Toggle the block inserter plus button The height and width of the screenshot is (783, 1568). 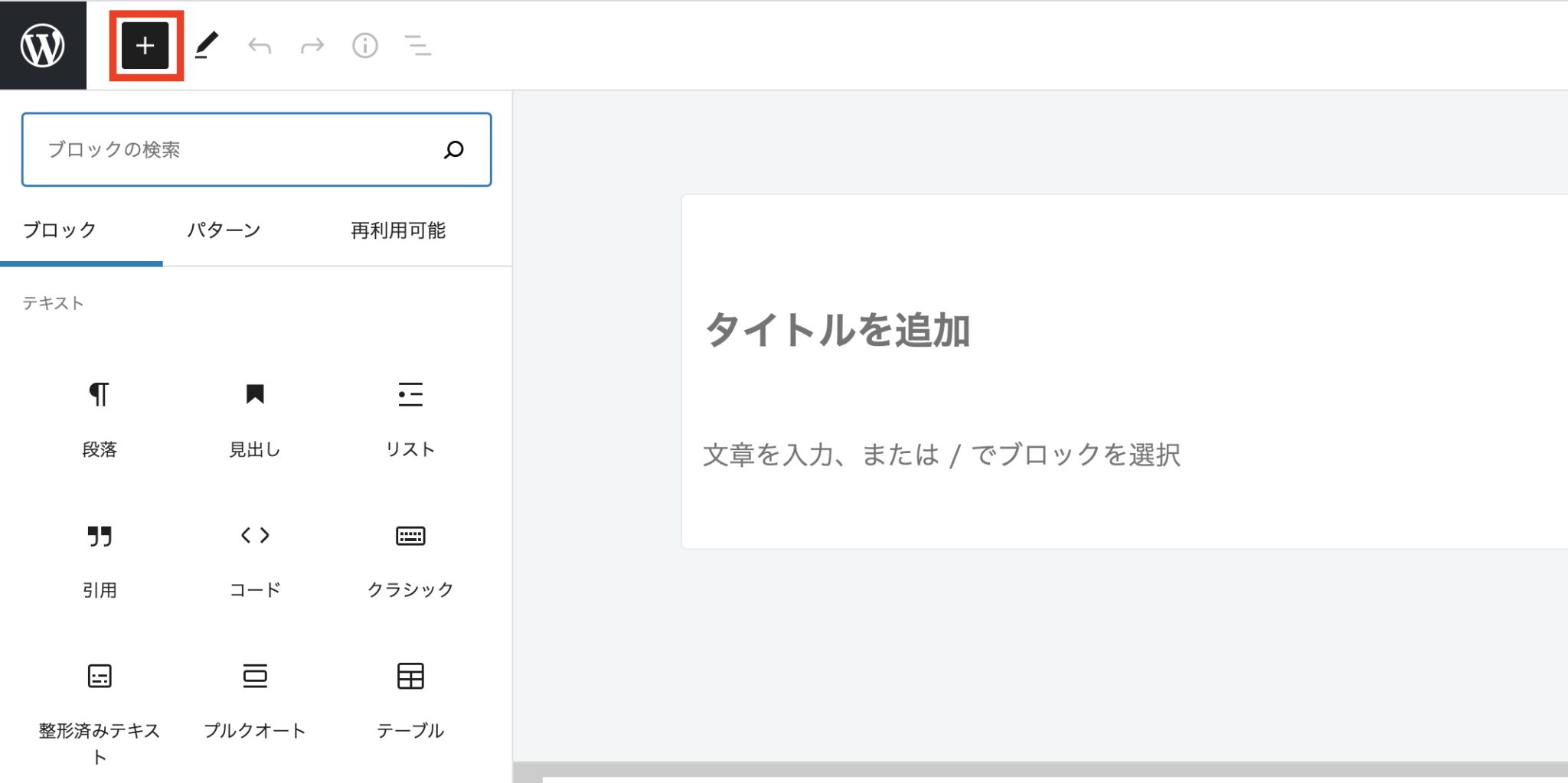[145, 46]
